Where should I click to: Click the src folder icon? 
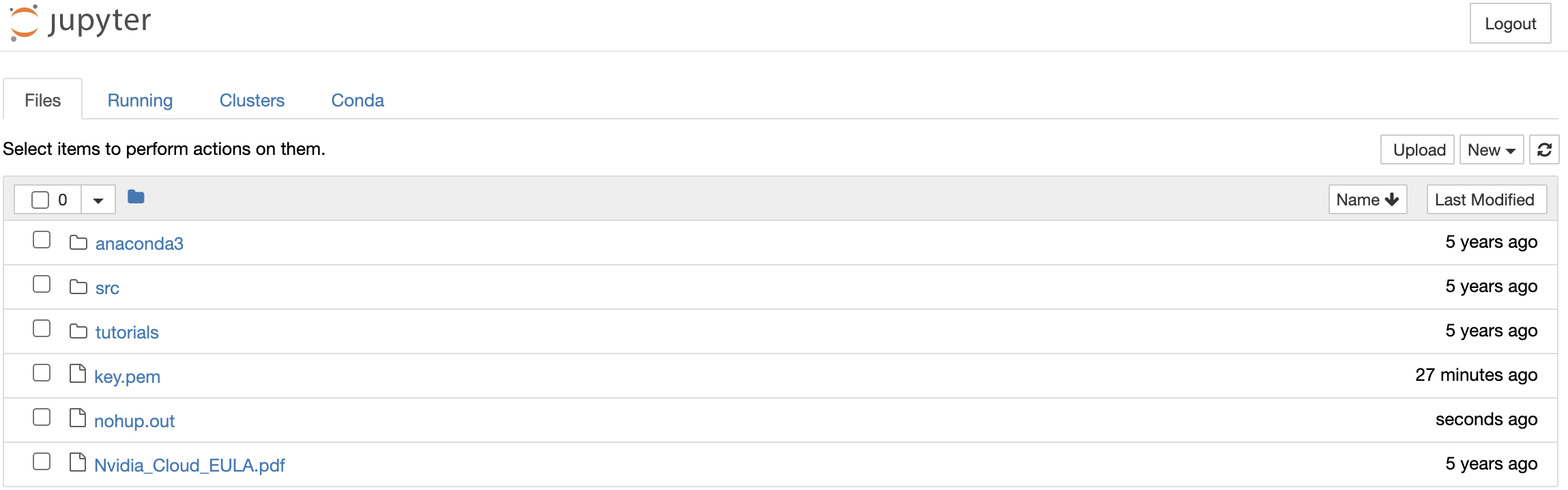coord(78,287)
